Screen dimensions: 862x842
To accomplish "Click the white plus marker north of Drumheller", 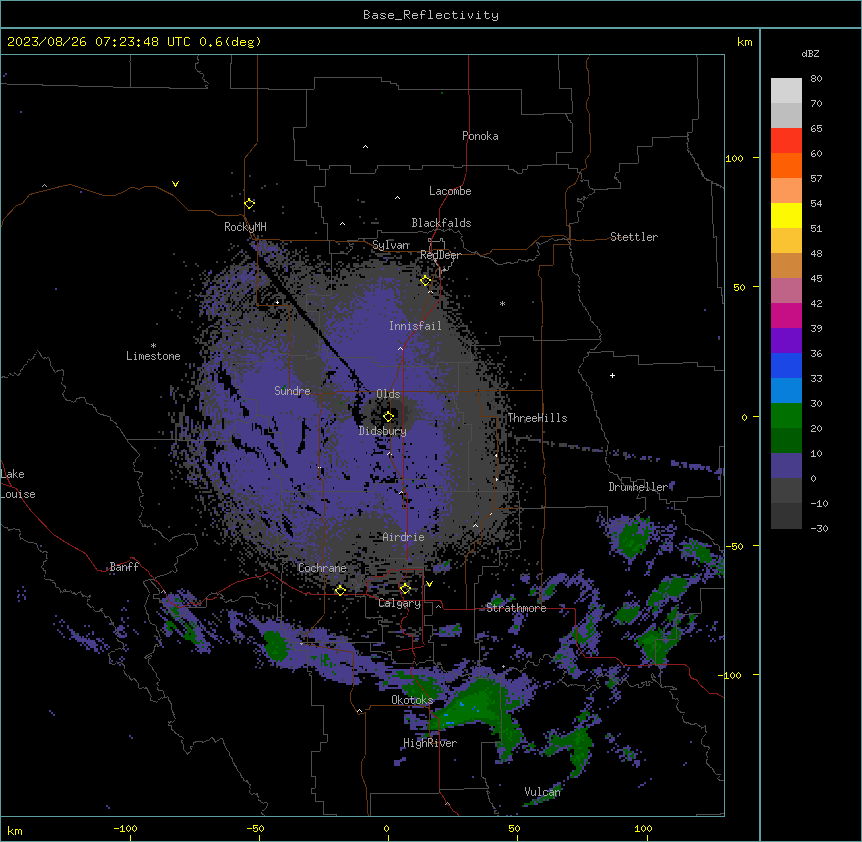I will coord(612,375).
